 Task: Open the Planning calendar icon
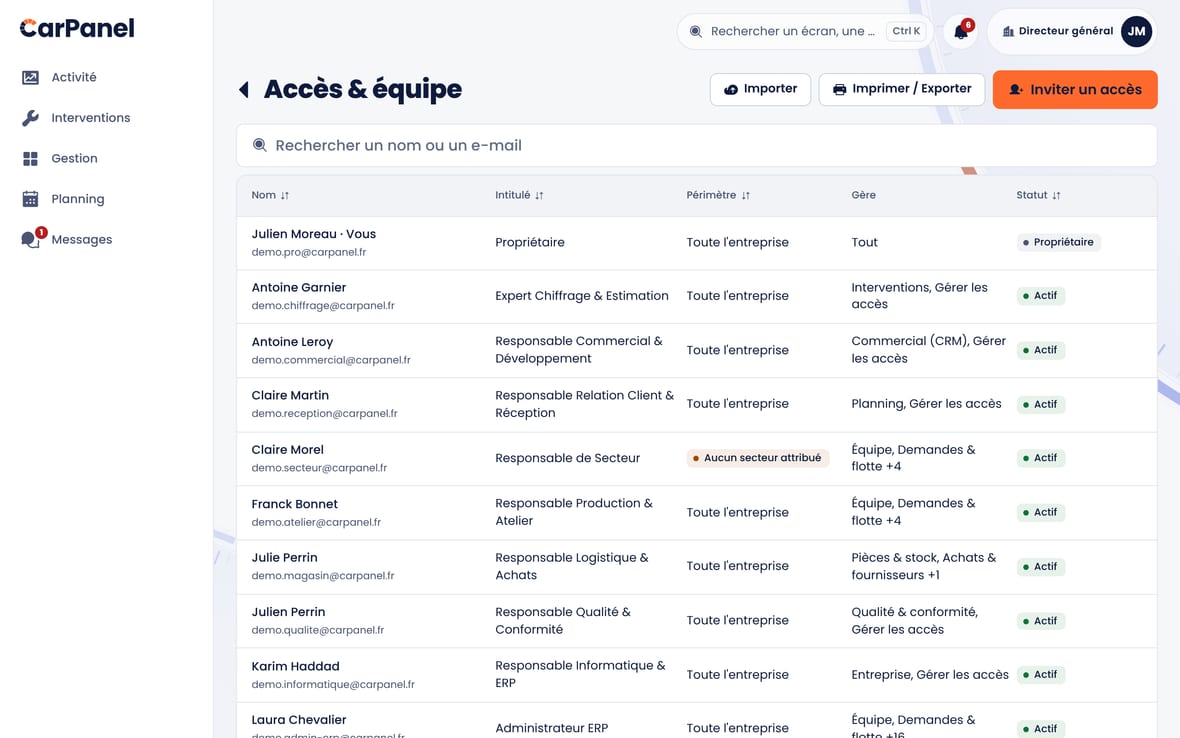tap(30, 199)
